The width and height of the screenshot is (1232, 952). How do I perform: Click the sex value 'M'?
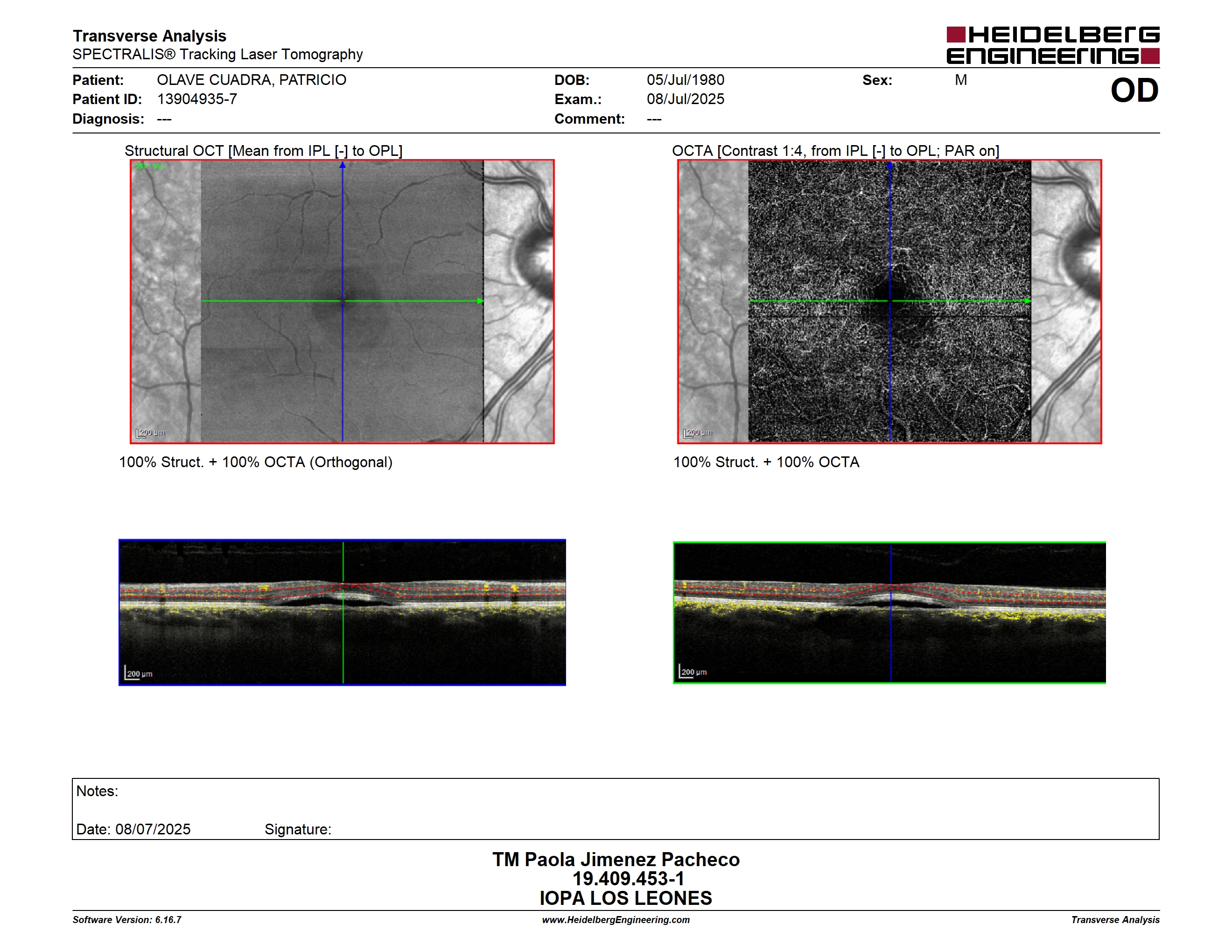click(x=961, y=80)
